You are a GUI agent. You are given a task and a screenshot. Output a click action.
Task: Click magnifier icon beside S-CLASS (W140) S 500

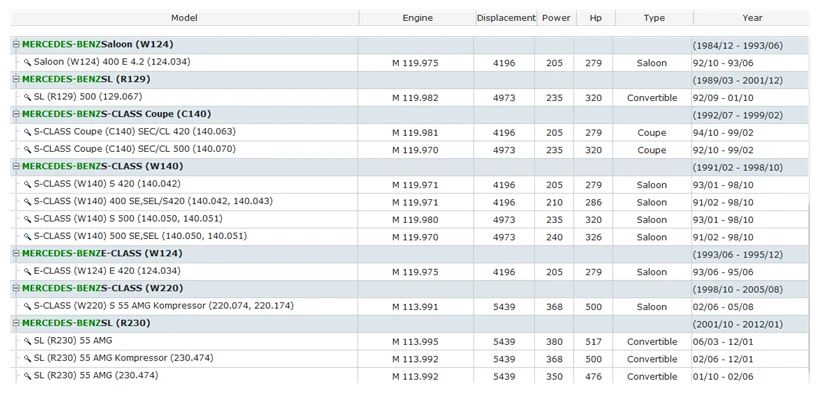[27, 219]
